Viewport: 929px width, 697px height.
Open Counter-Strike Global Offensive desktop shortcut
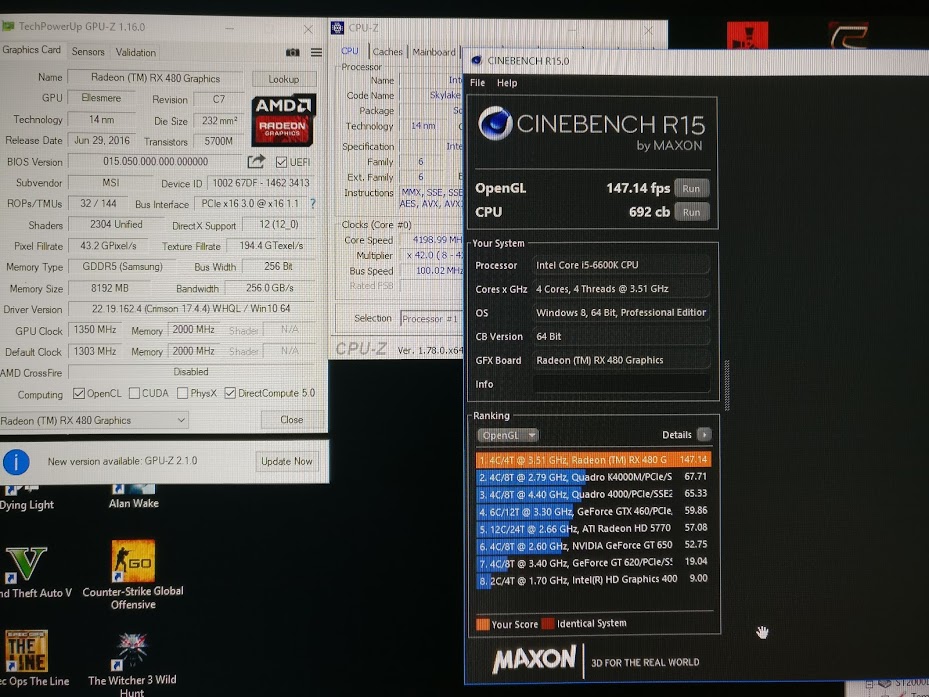[133, 575]
